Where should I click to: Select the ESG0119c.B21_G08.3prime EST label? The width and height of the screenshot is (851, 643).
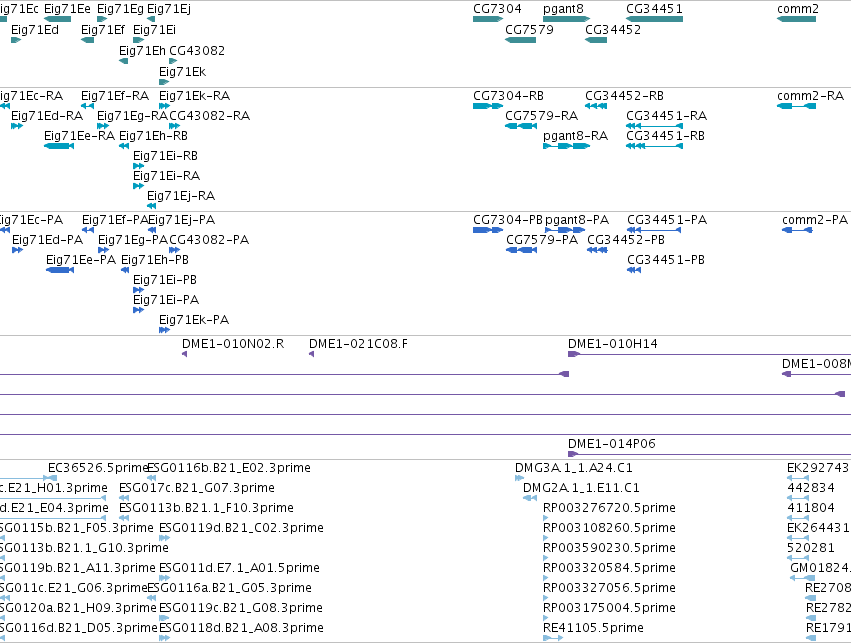click(x=241, y=607)
